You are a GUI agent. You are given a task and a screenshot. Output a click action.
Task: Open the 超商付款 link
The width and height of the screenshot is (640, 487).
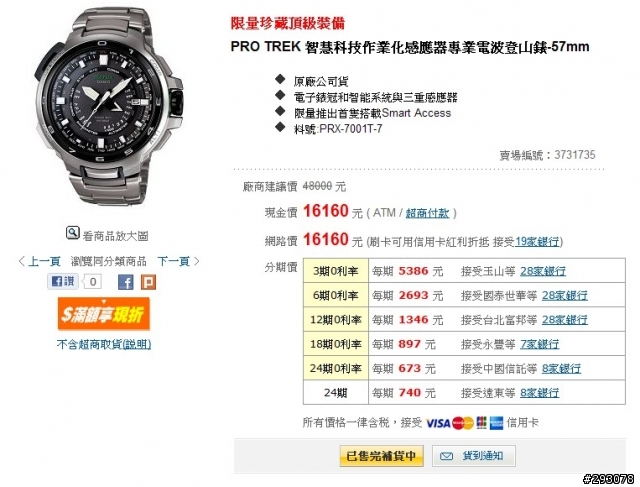tap(427, 213)
